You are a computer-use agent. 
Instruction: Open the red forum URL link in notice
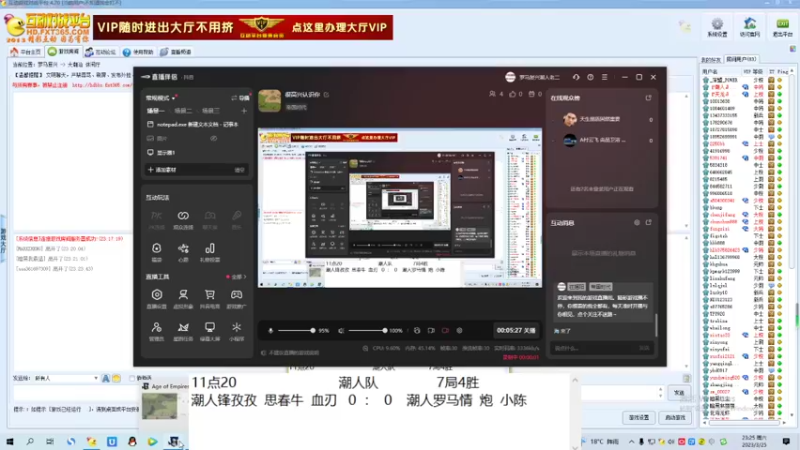click(x=102, y=85)
